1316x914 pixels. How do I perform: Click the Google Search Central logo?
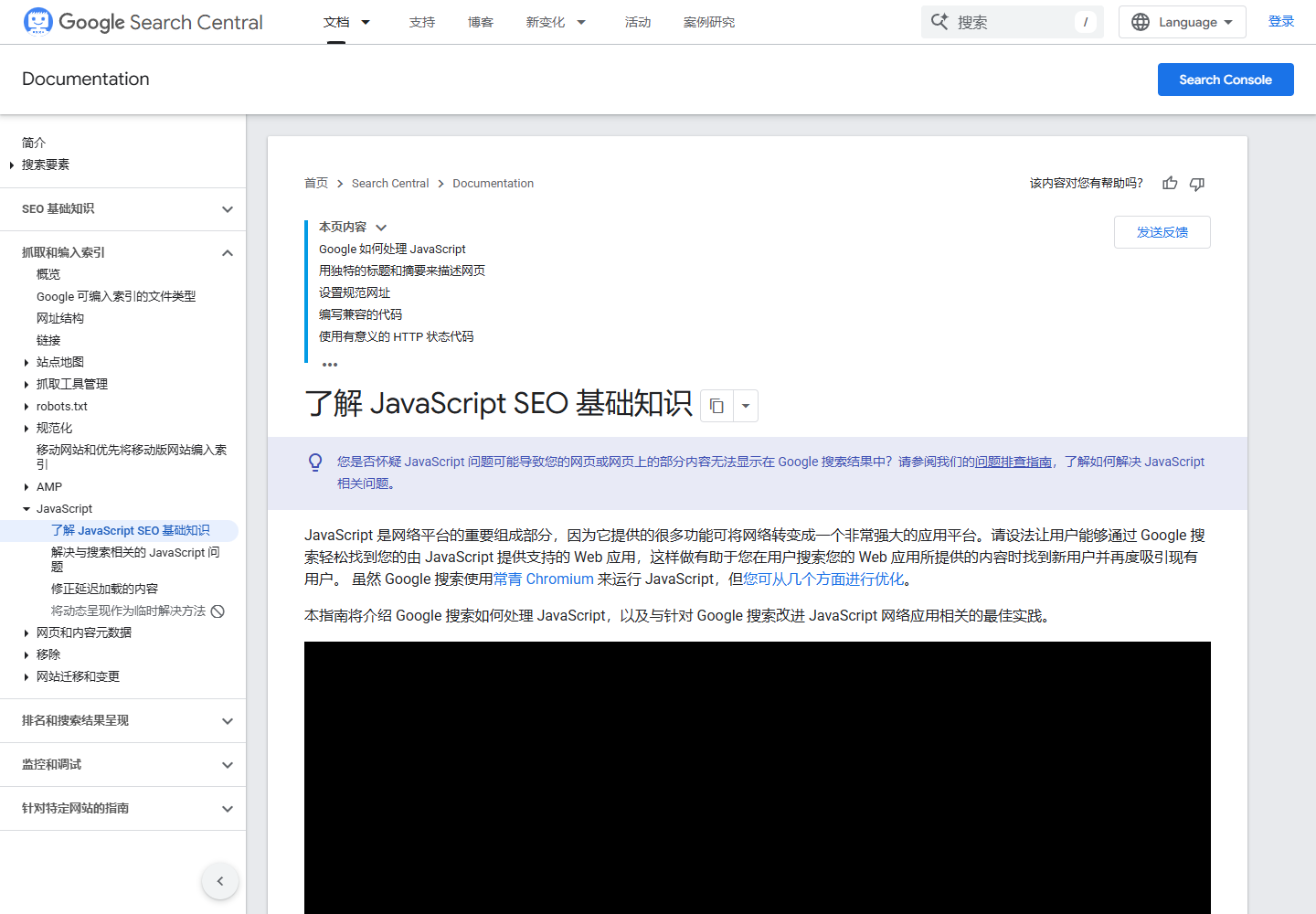[143, 22]
